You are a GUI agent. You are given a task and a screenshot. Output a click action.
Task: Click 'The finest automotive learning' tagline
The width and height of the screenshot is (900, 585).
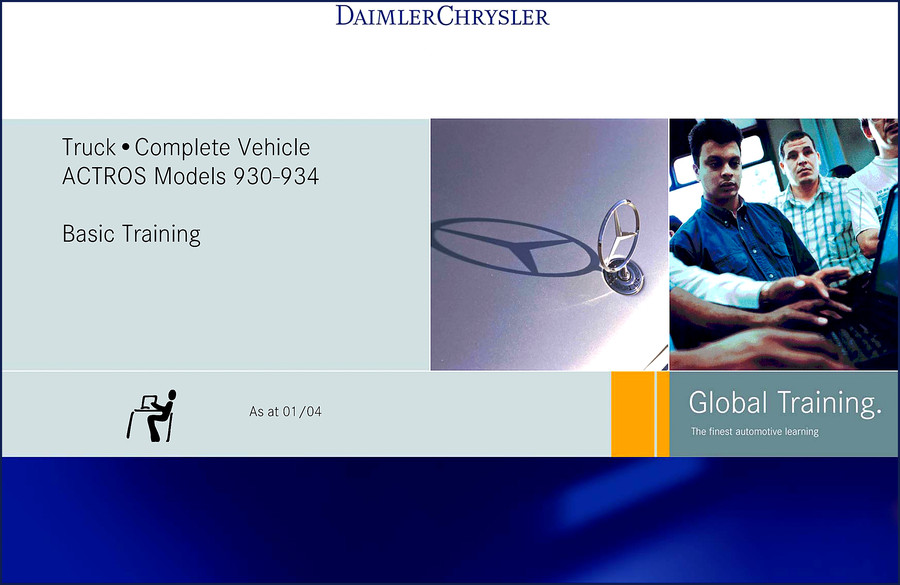pyautogui.click(x=755, y=431)
